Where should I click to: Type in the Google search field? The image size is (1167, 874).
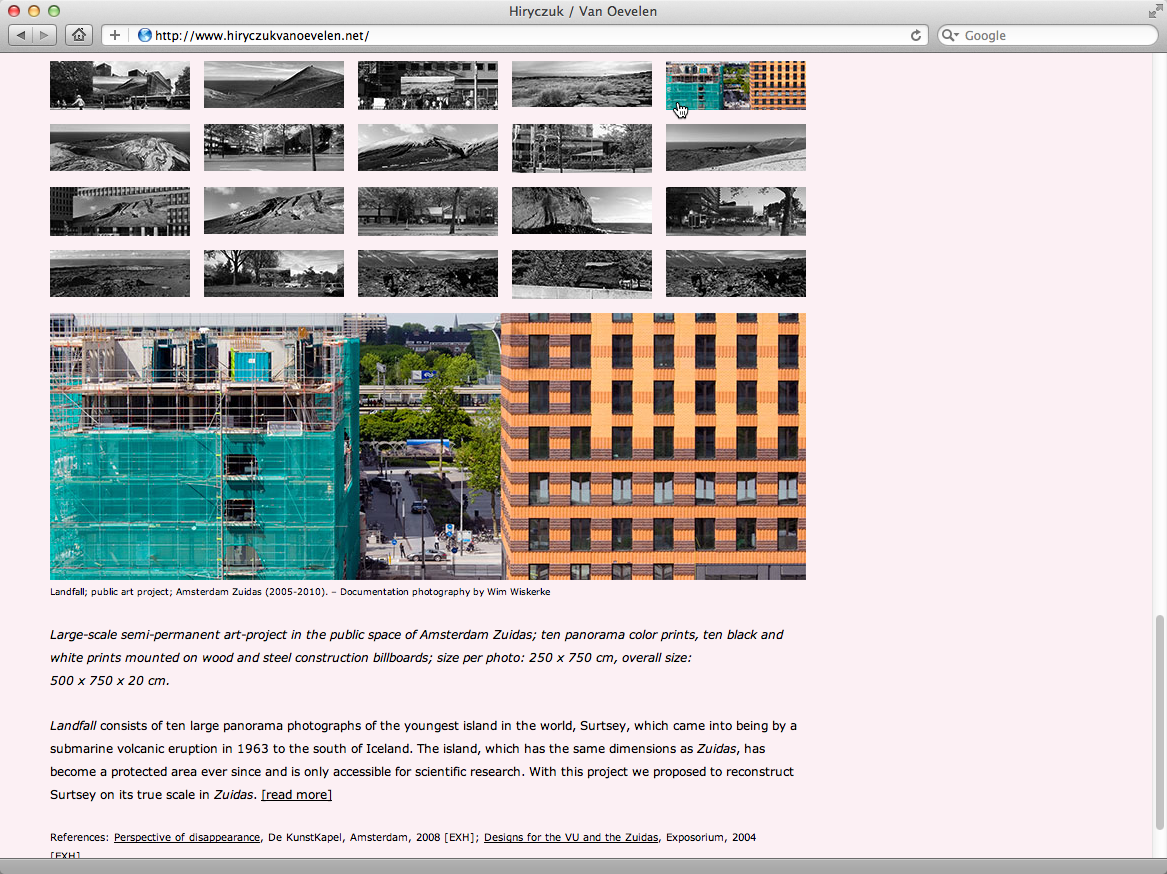pos(1050,35)
